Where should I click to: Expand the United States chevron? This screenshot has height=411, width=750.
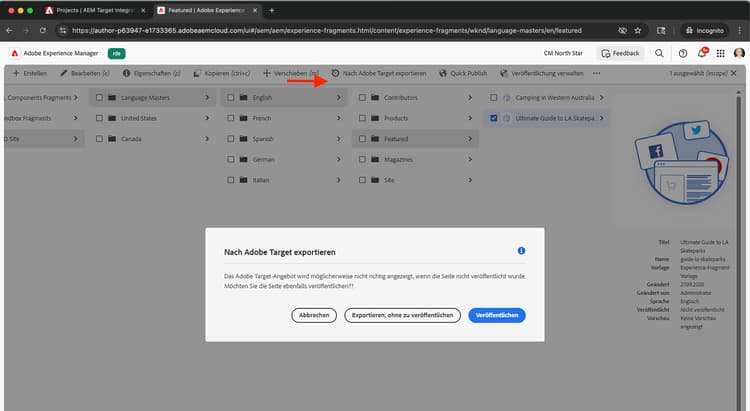tap(207, 118)
